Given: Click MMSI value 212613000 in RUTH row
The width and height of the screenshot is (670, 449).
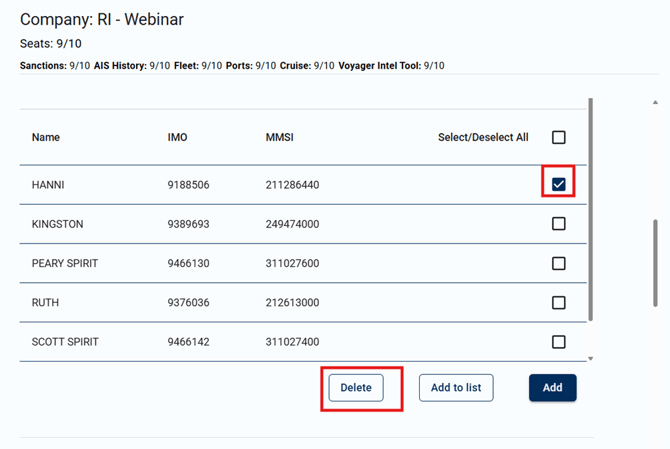Looking at the screenshot, I should (292, 303).
